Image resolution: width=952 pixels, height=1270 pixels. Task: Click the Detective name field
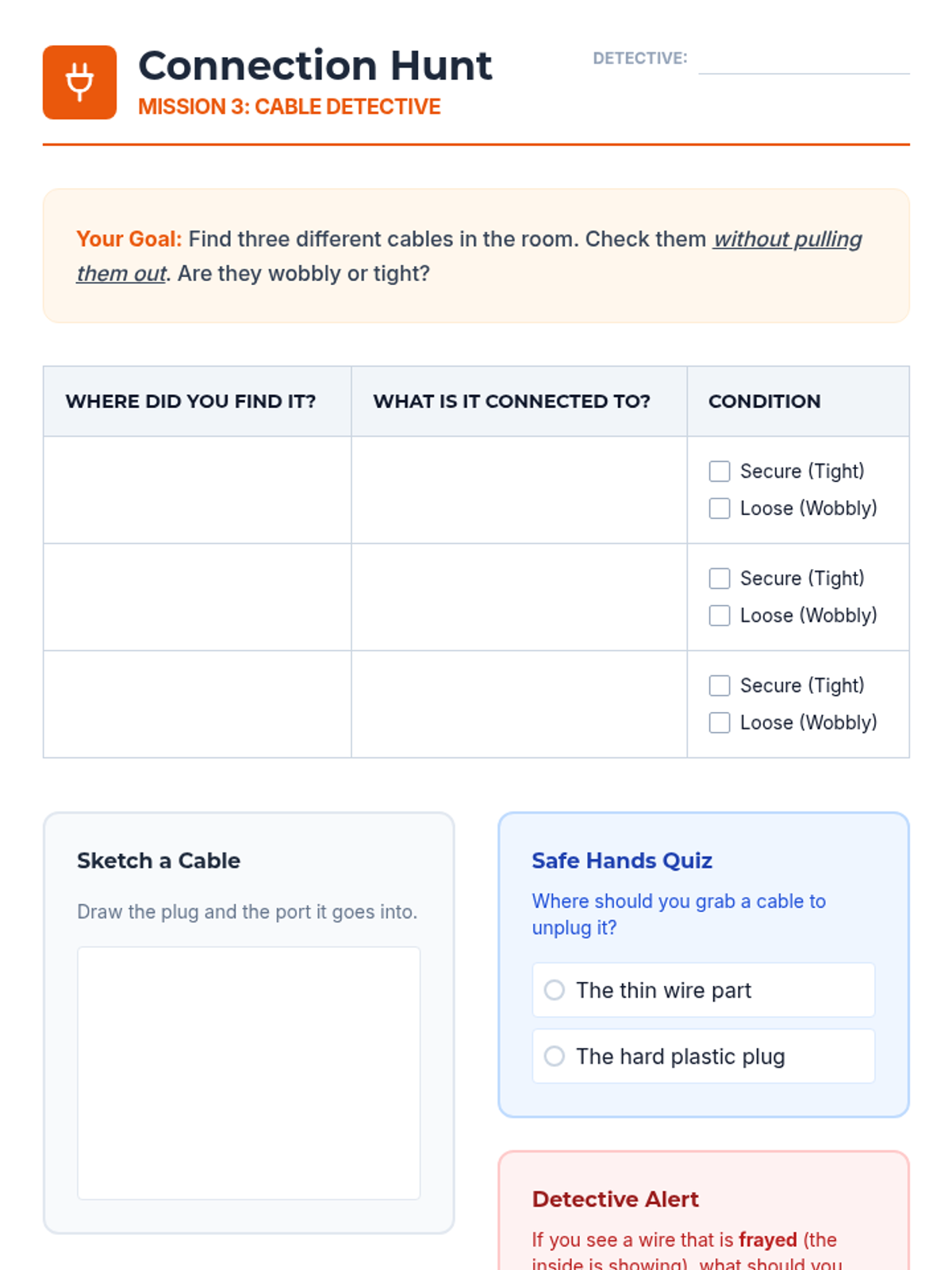[x=803, y=60]
